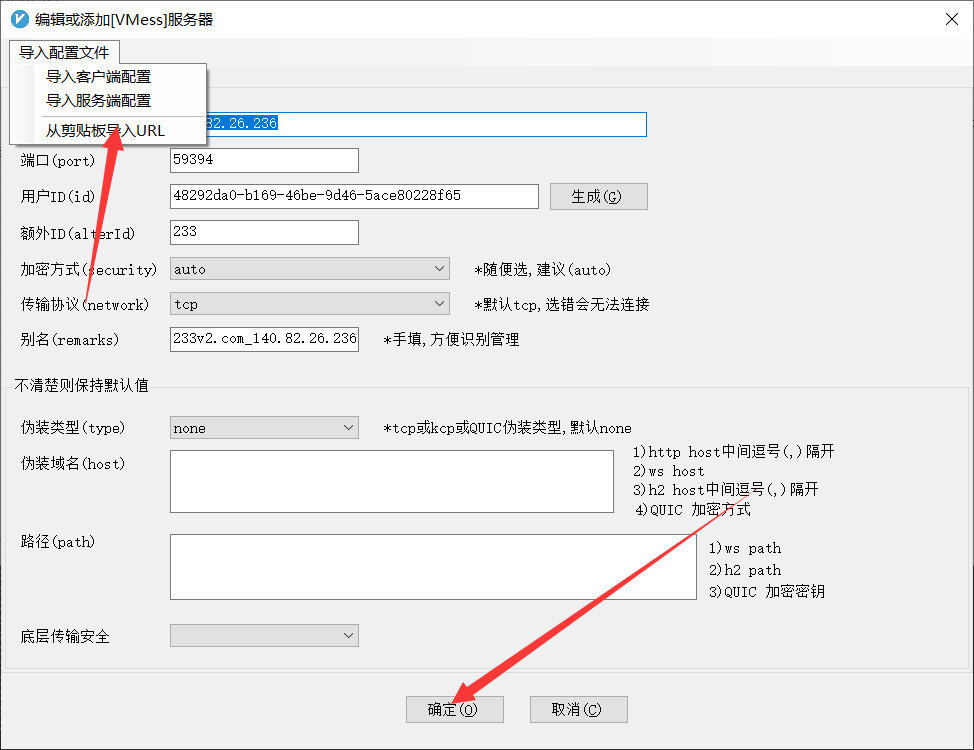Focus the 用户ID(id) UUID text field
Screen dimensions: 974x750
pyautogui.click(x=354, y=196)
